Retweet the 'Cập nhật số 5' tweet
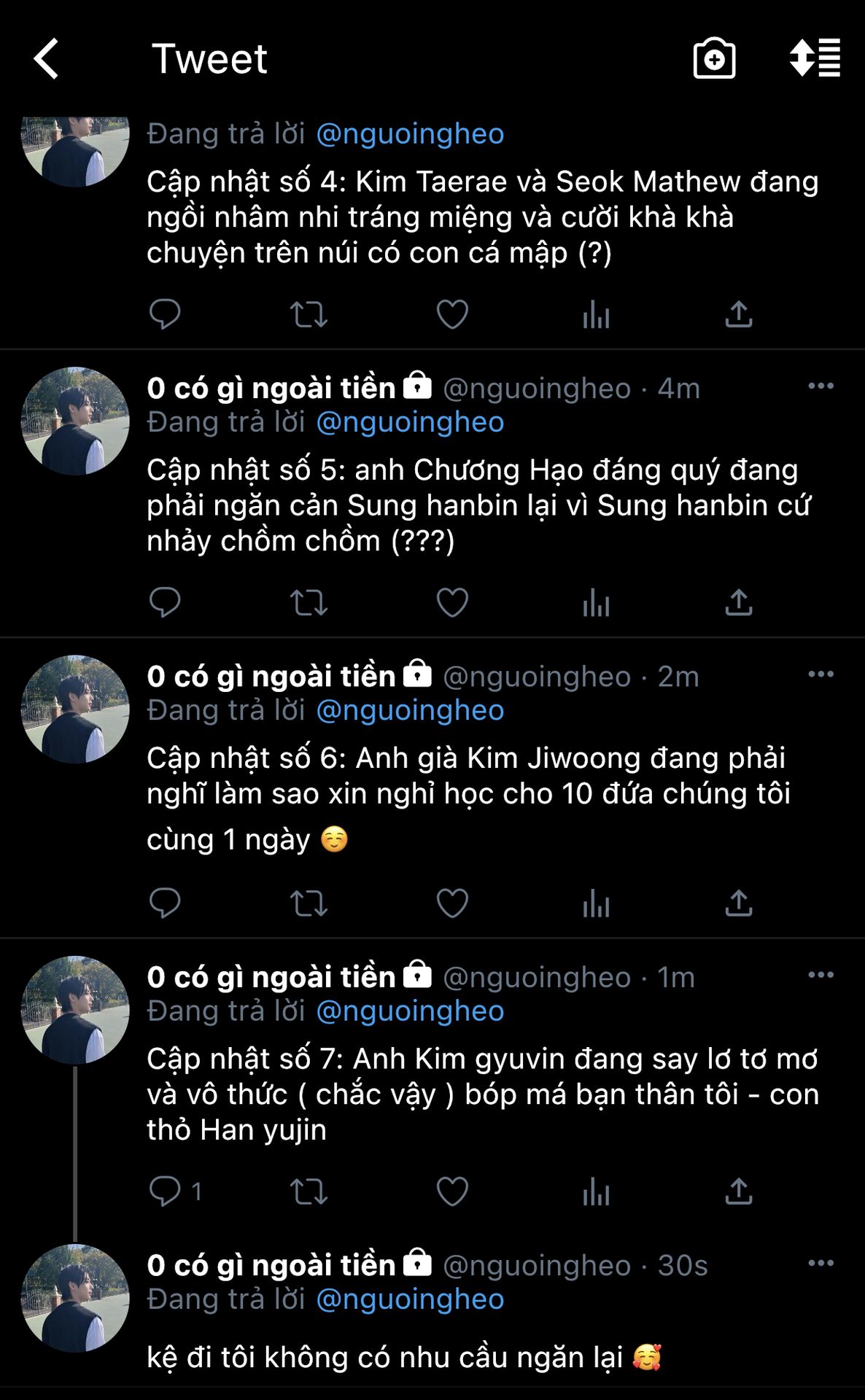 (309, 602)
